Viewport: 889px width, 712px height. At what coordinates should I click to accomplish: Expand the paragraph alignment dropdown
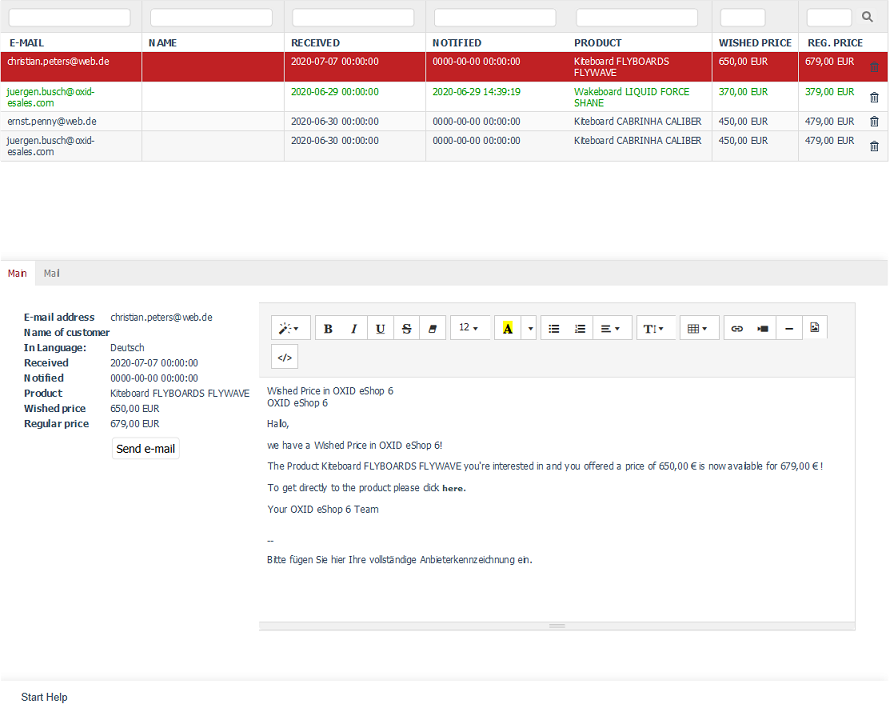[x=610, y=328]
